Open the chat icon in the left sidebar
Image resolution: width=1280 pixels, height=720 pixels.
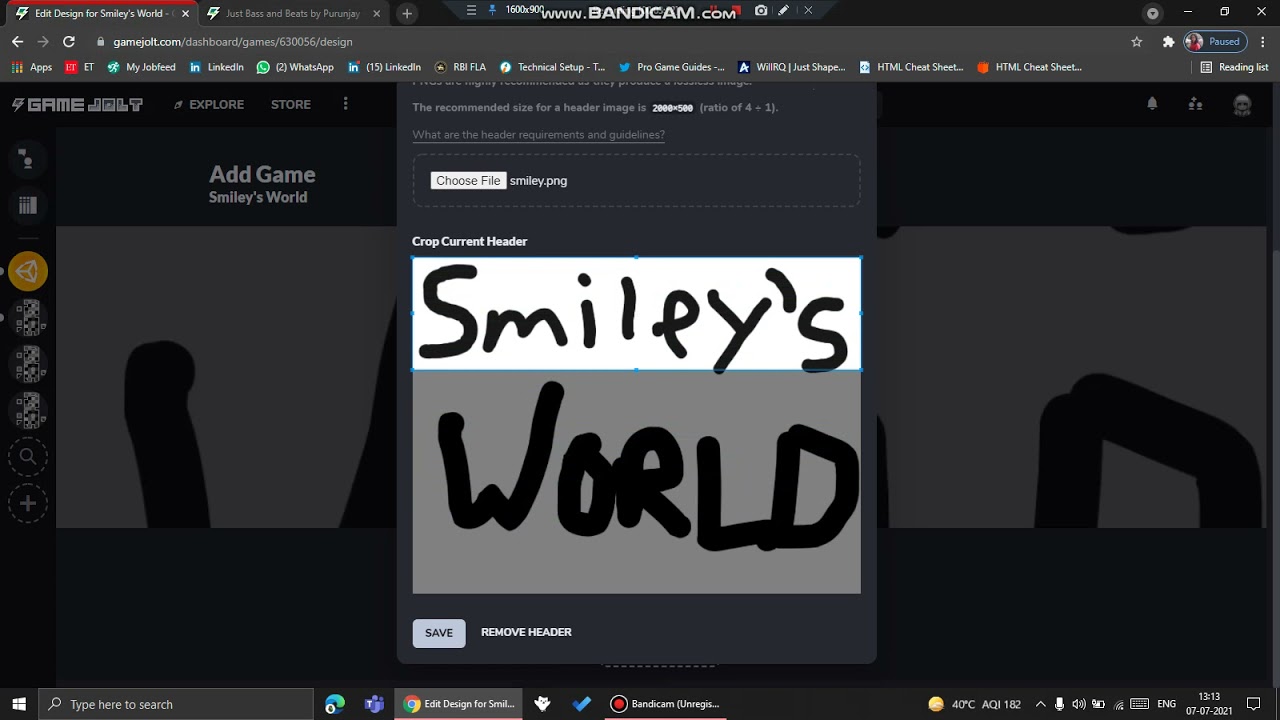(28, 158)
